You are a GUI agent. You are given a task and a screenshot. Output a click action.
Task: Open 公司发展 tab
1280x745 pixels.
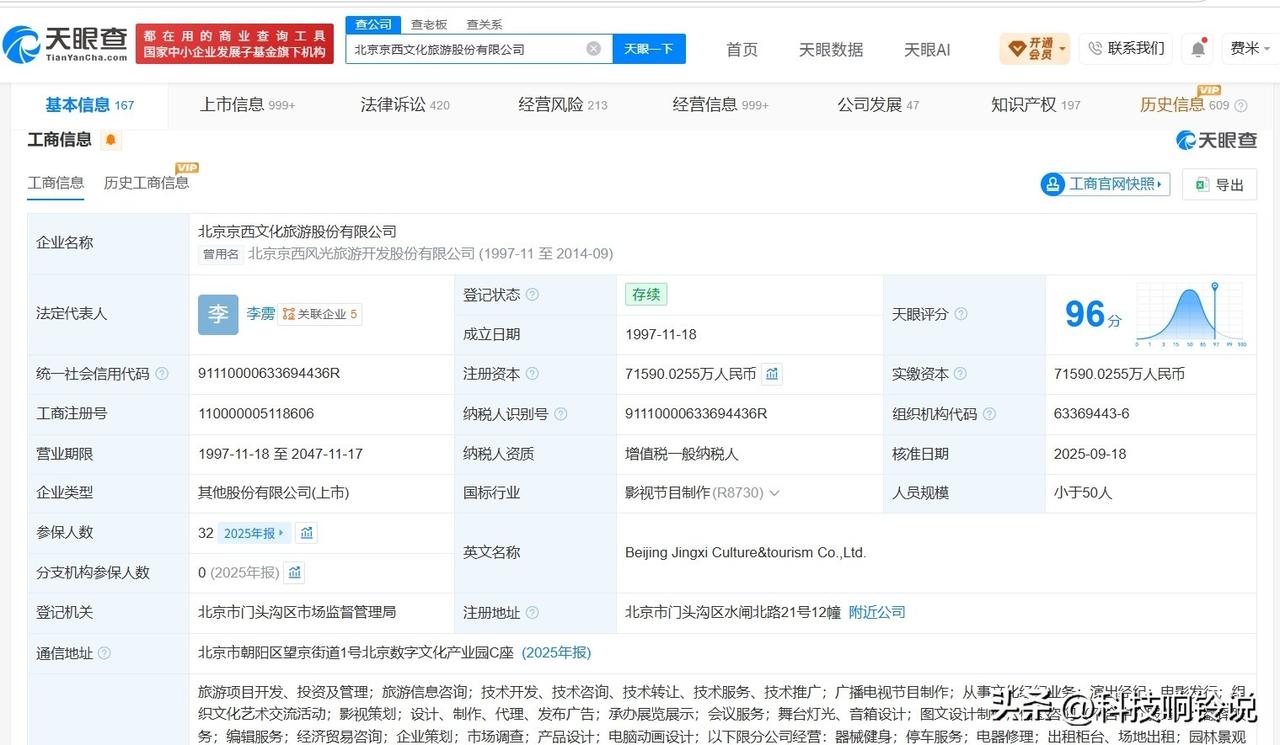coord(878,105)
